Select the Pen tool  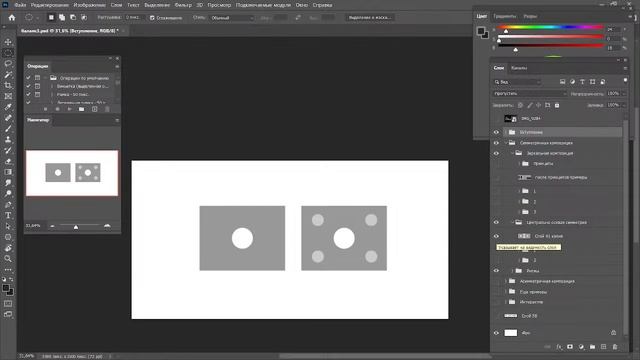[8, 204]
